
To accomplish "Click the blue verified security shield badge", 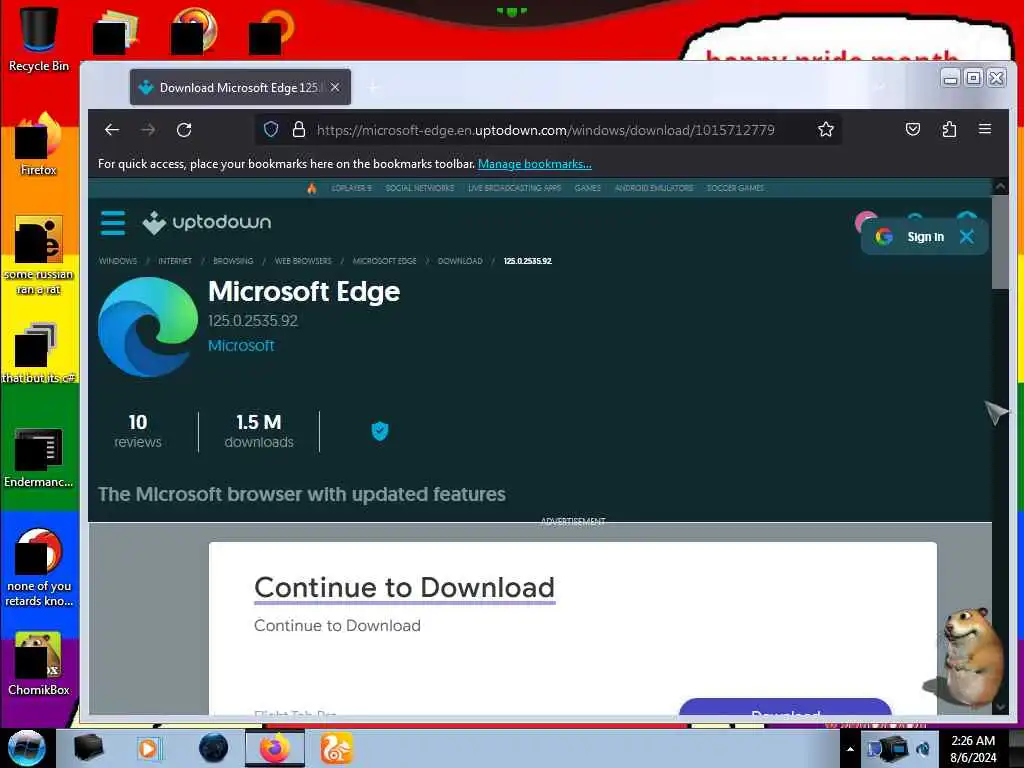I will [x=379, y=431].
